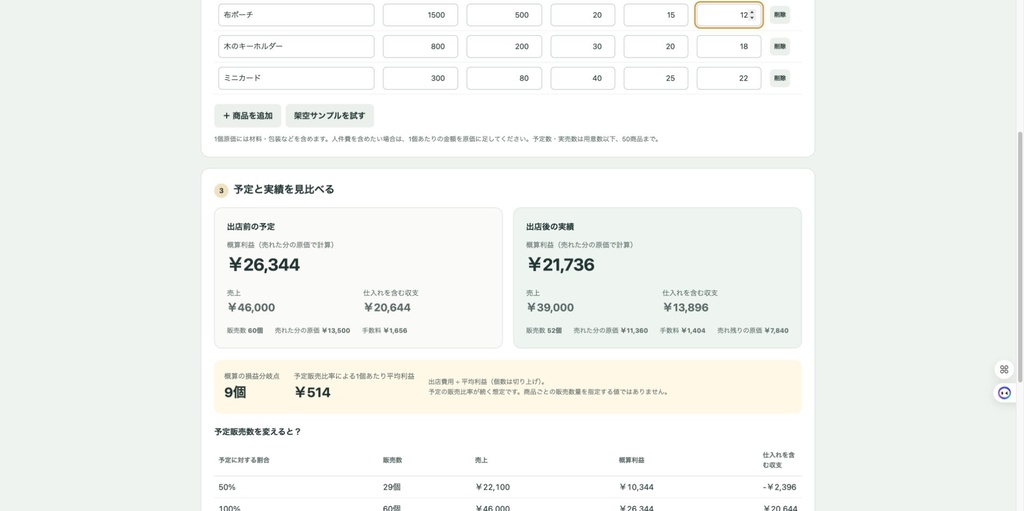
Task: Click the up arrow in the 12 spinner
Action: pyautogui.click(x=752, y=12)
